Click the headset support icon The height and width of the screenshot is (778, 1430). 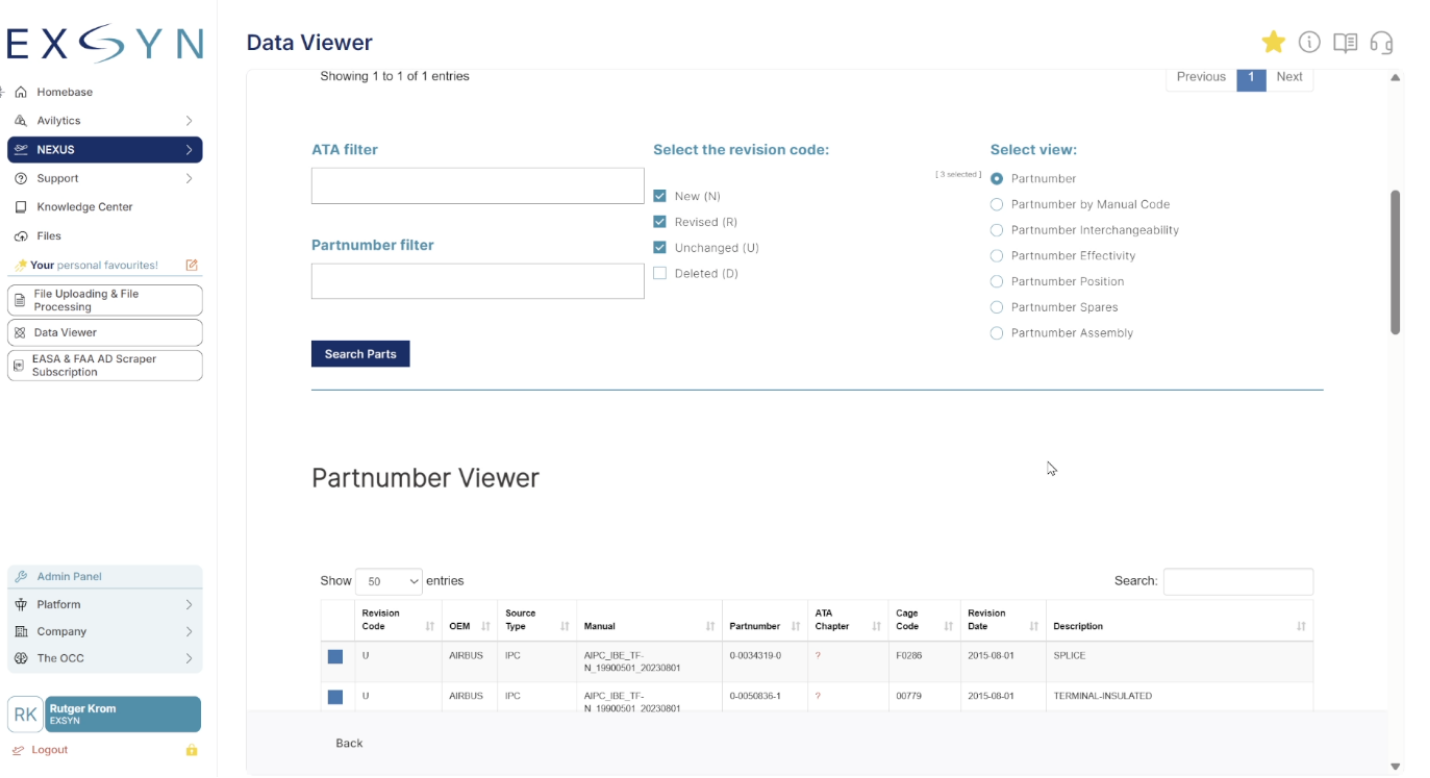(1381, 42)
